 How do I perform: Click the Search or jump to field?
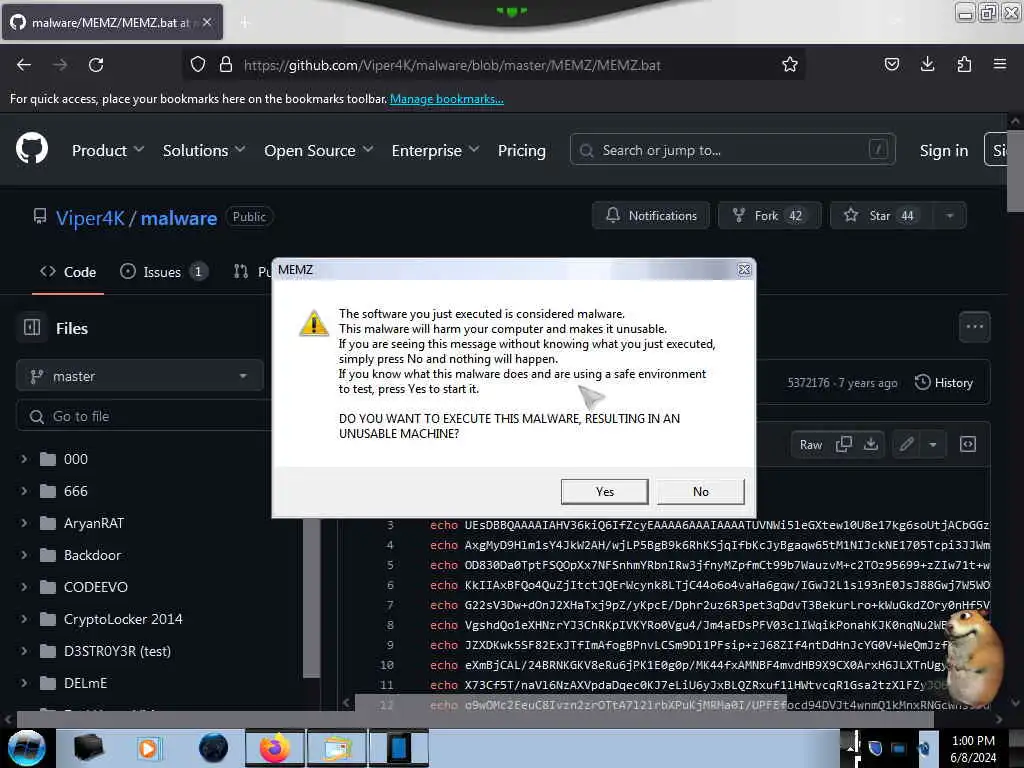coord(732,150)
